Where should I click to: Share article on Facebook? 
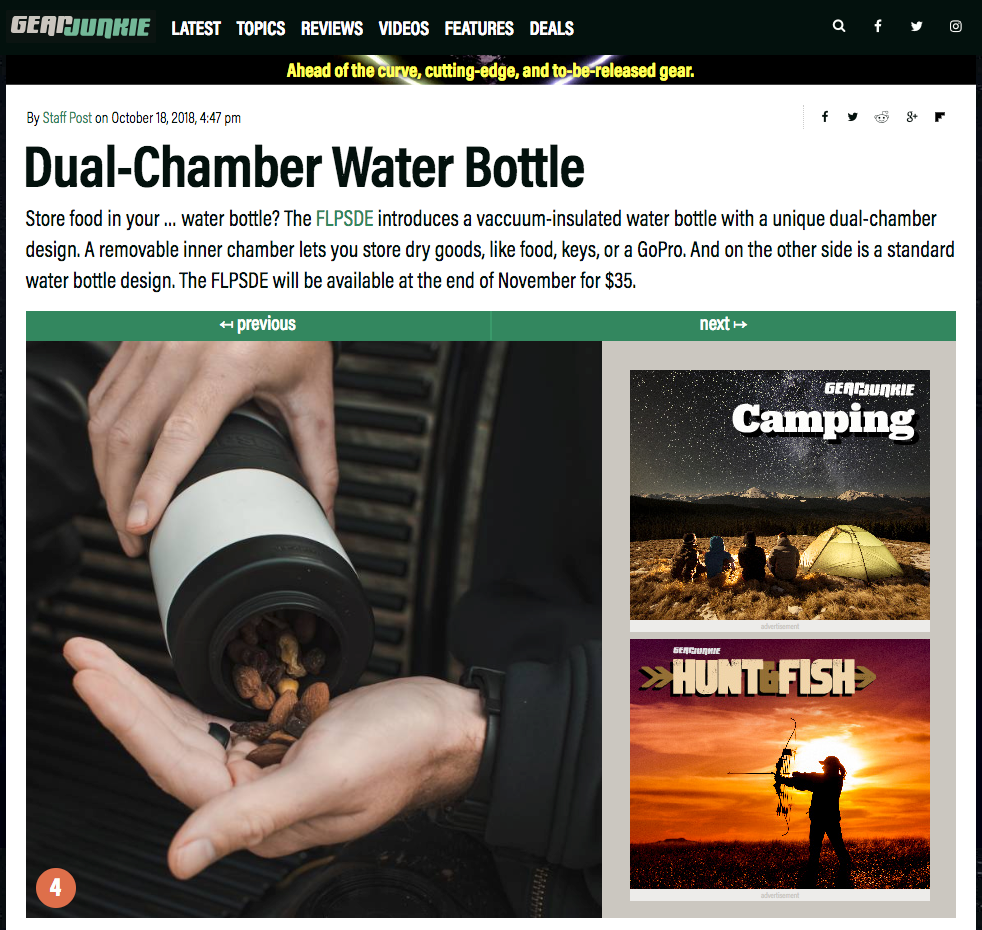click(x=825, y=116)
